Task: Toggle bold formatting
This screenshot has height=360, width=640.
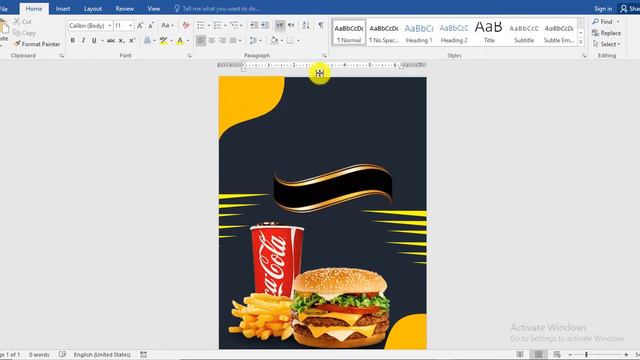Action: (73, 40)
